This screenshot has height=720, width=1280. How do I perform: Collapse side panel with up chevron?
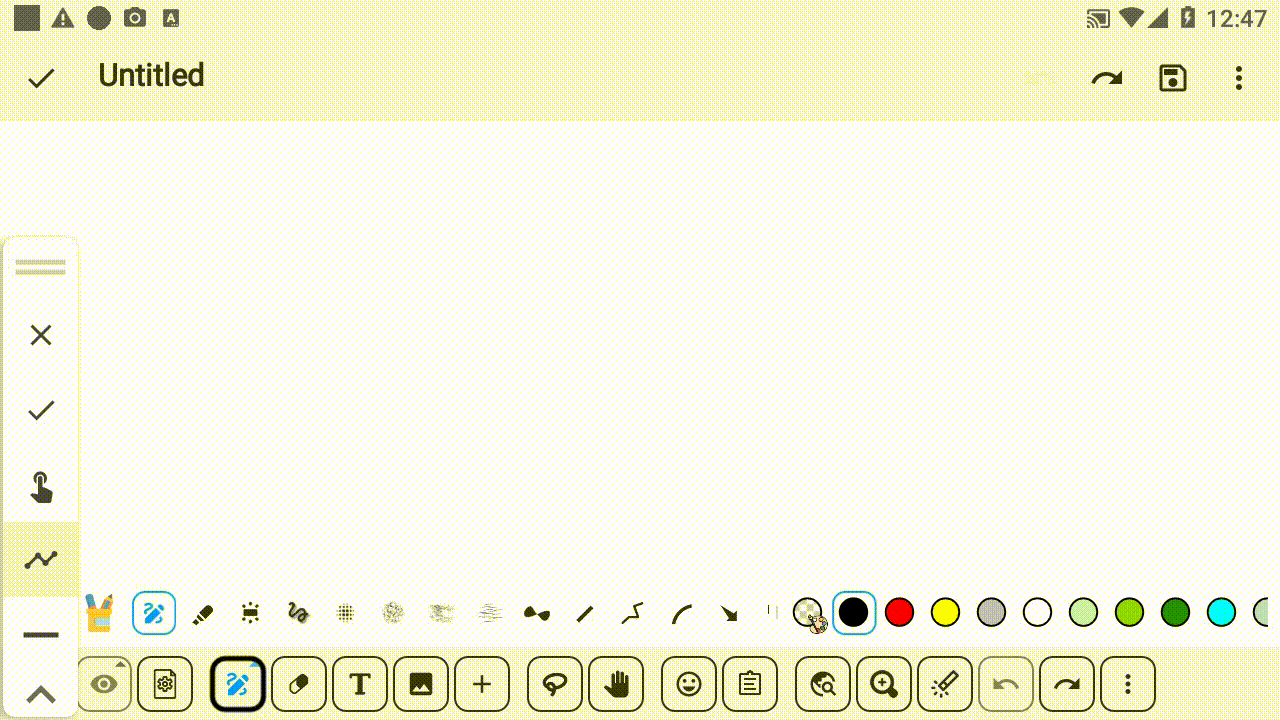(41, 694)
